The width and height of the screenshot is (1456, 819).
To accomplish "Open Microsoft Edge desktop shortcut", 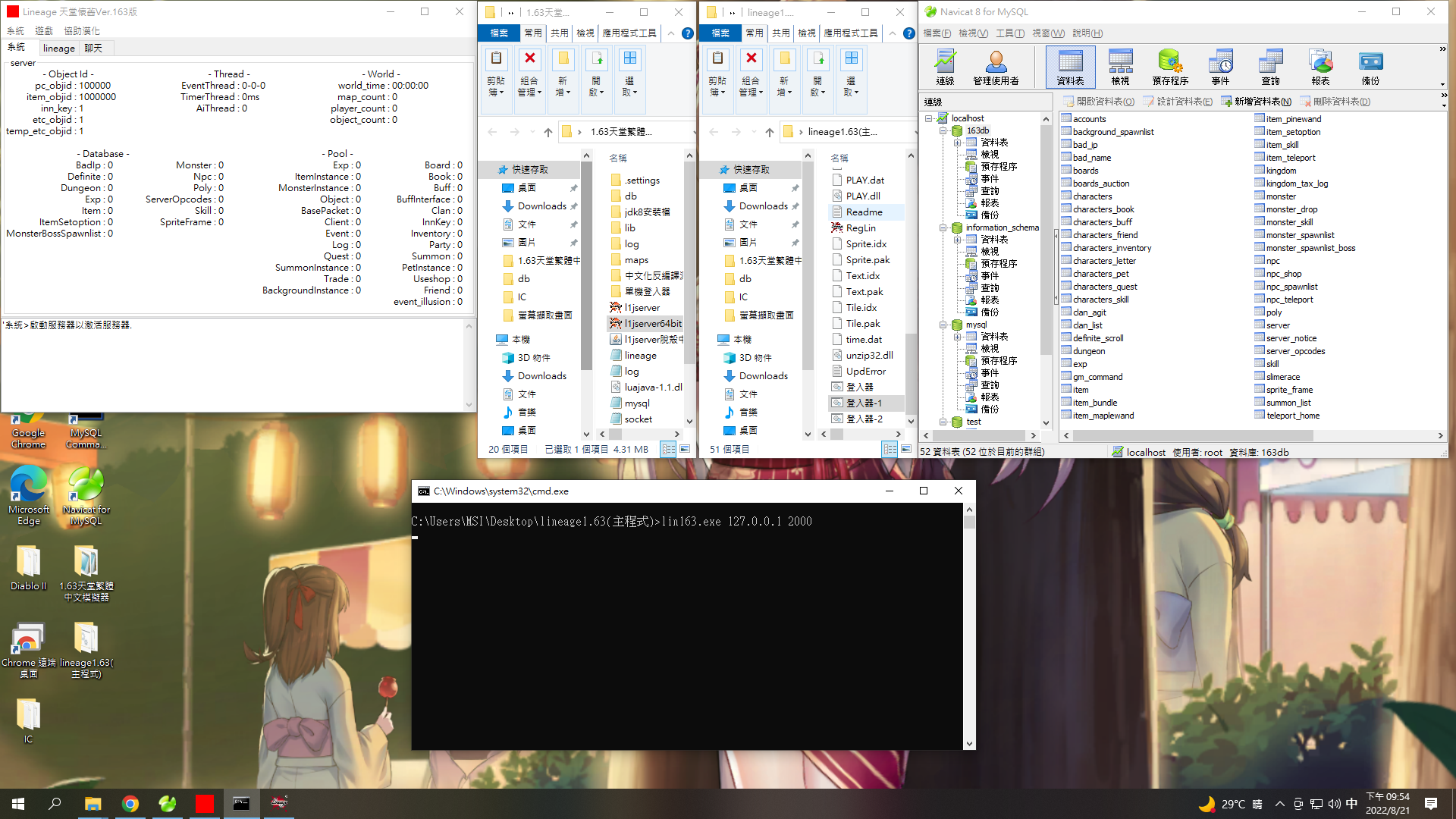I will [29, 495].
